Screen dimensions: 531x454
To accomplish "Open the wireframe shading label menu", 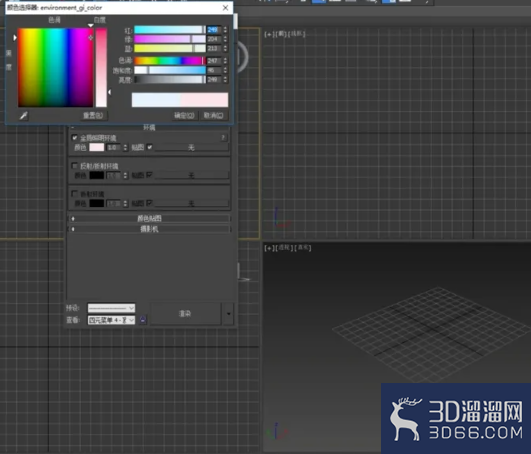I will 296,34.
